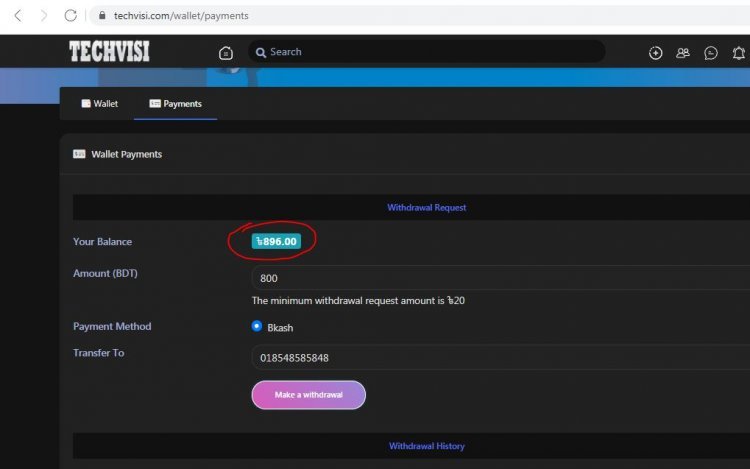Click the TECHVISI logo

coord(109,52)
